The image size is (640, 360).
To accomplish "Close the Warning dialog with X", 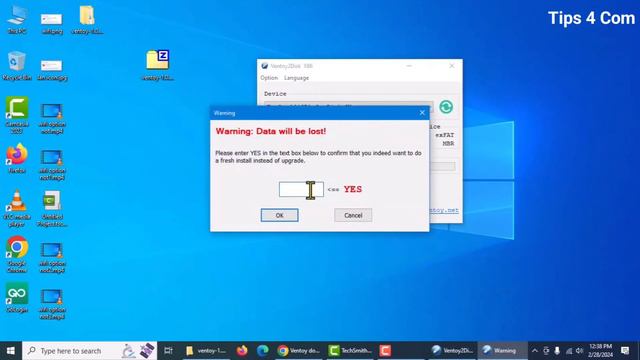I will coord(422,113).
